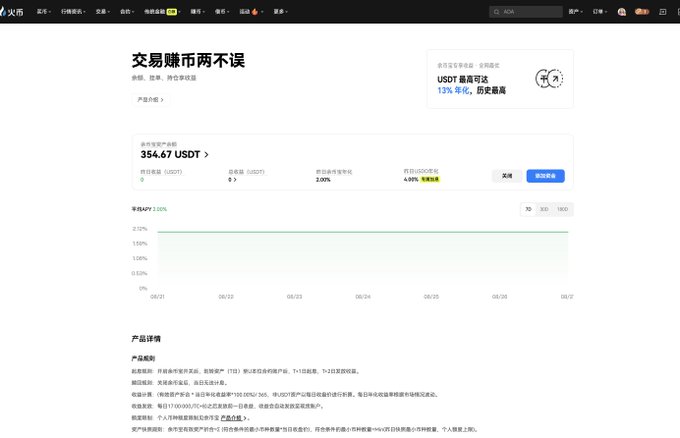Click the gray 关闭 button

pyautogui.click(x=507, y=176)
